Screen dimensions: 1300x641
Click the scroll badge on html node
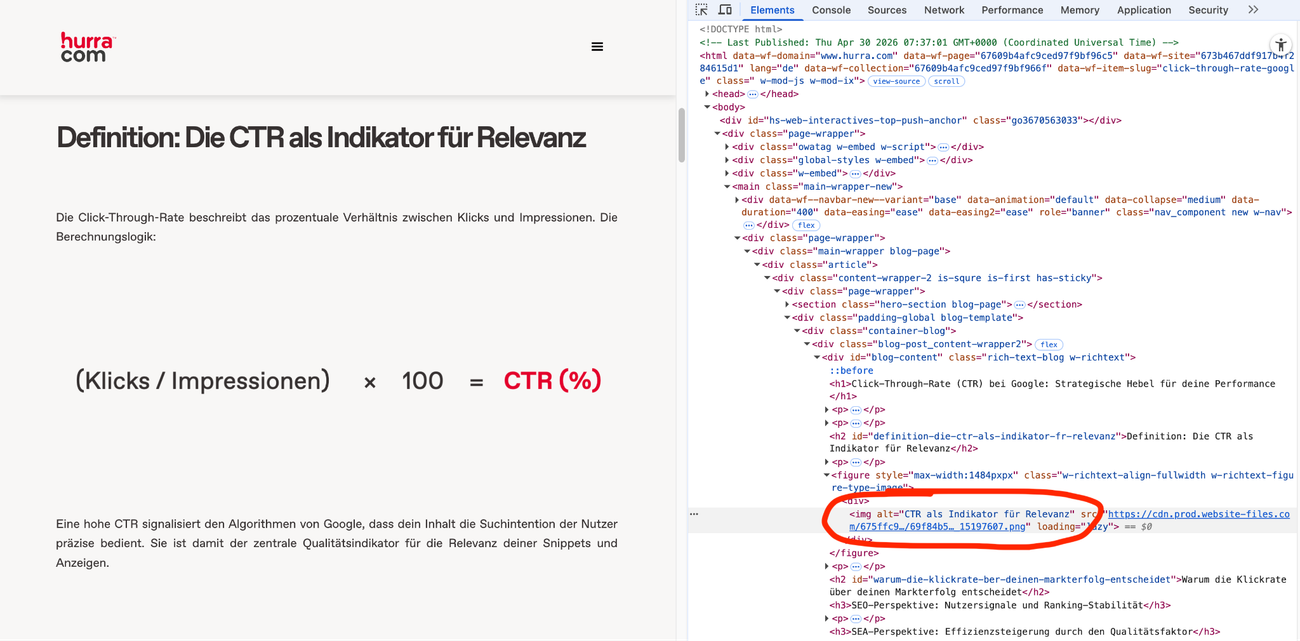coord(946,81)
